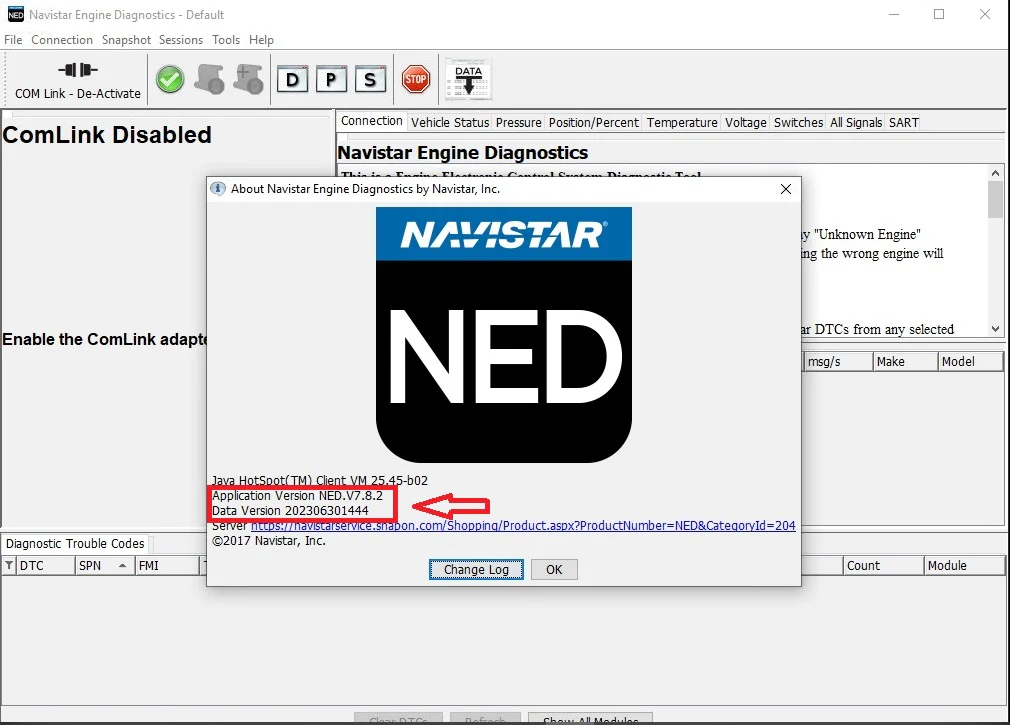Click the gray engine icon with plus
Image resolution: width=1010 pixels, height=725 pixels.
(x=249, y=80)
